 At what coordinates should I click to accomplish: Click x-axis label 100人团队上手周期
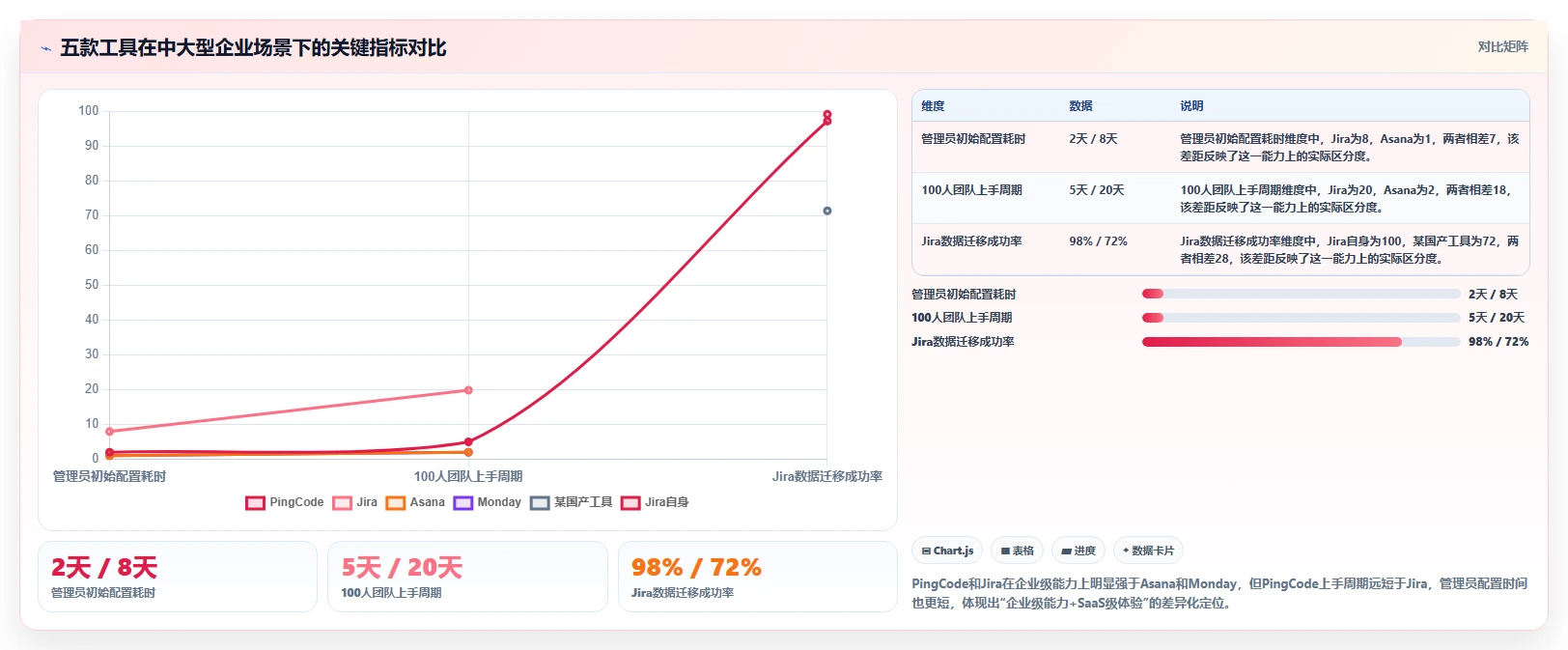pos(468,476)
